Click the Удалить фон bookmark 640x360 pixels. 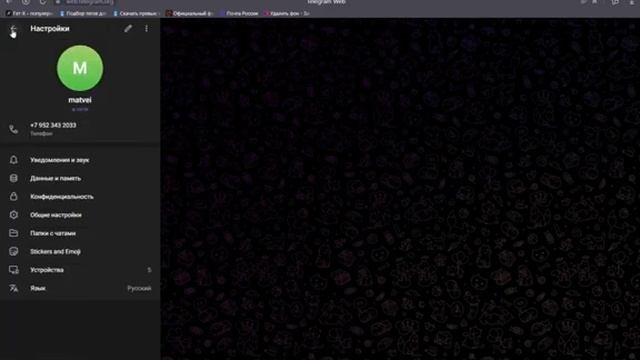click(x=287, y=13)
